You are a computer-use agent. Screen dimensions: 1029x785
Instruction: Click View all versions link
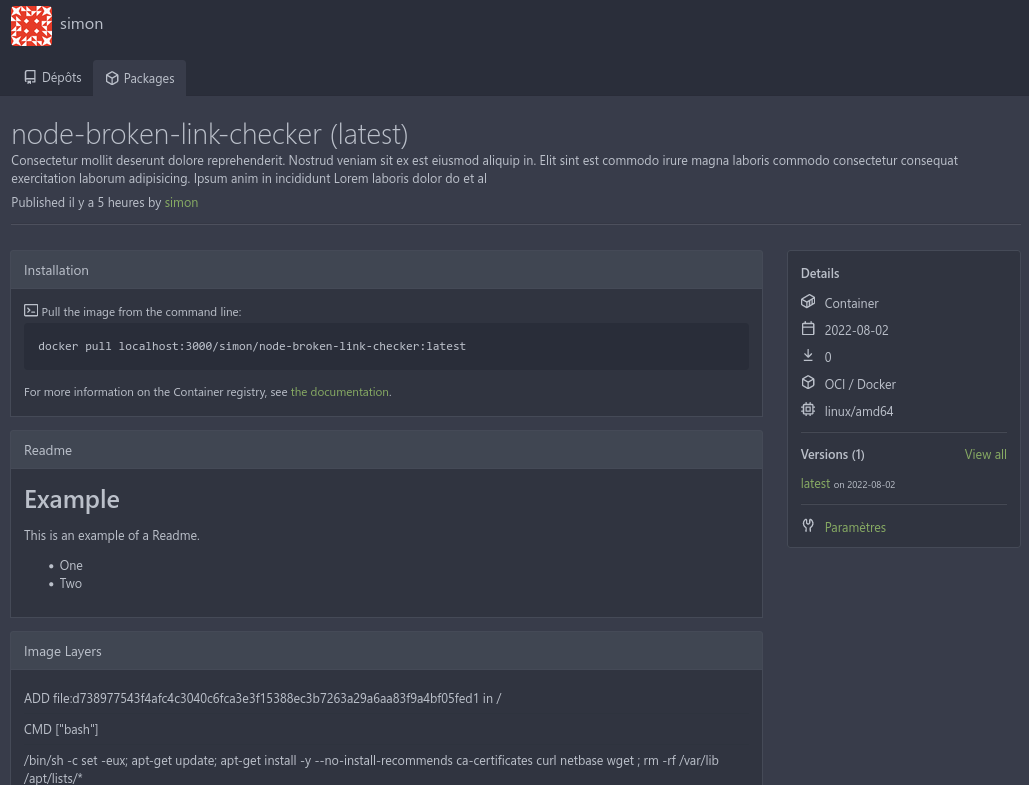point(985,454)
